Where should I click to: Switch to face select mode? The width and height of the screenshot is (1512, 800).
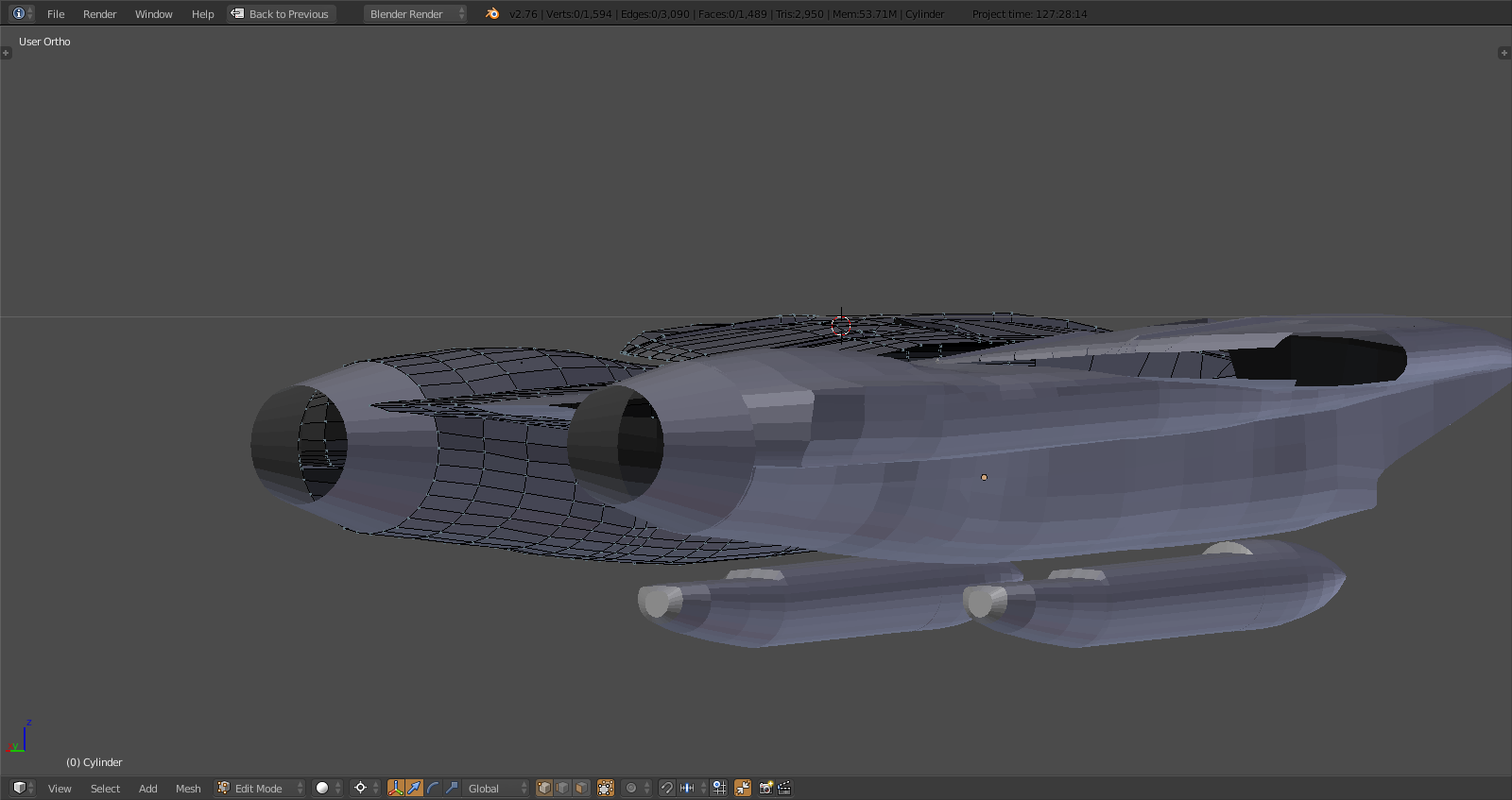tap(581, 788)
